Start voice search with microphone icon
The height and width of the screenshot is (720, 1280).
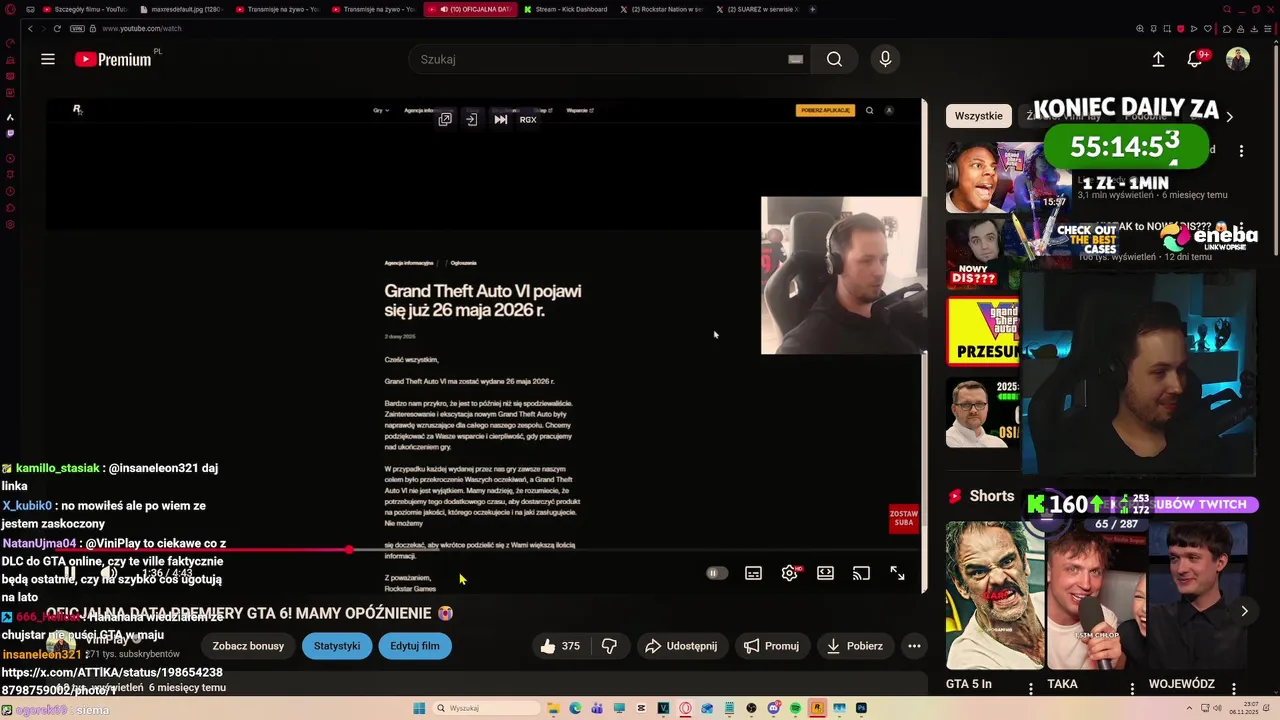coord(885,59)
